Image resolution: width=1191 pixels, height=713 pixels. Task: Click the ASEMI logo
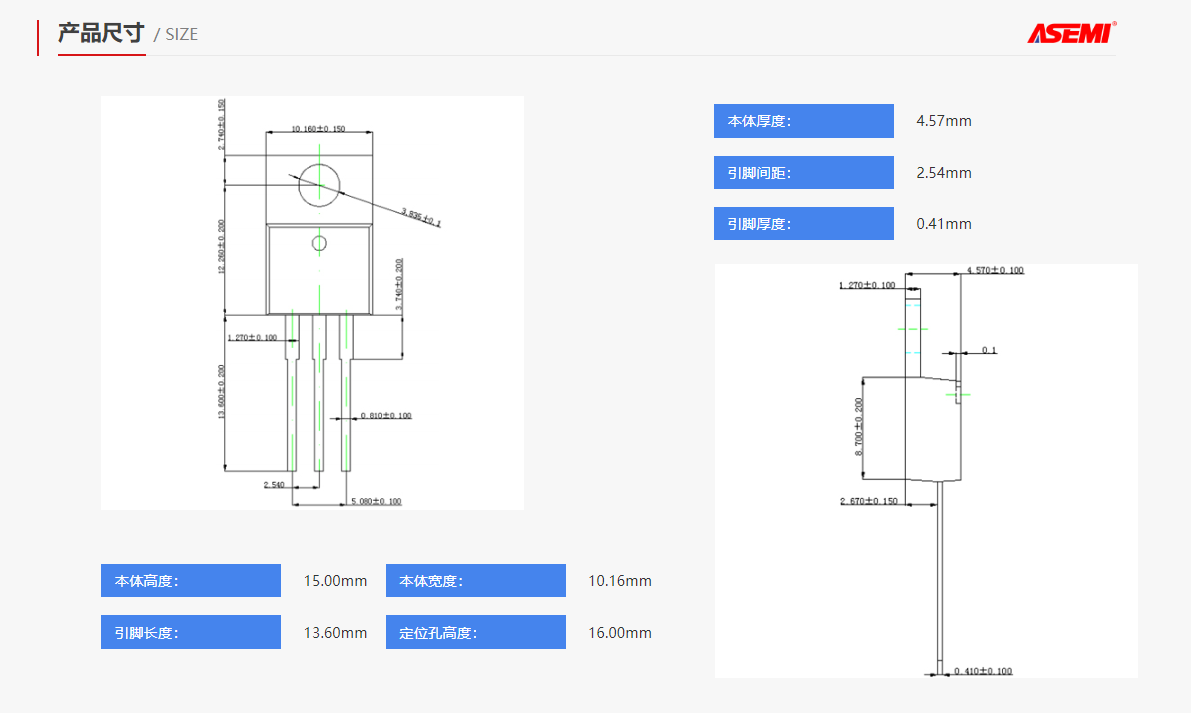[1071, 33]
